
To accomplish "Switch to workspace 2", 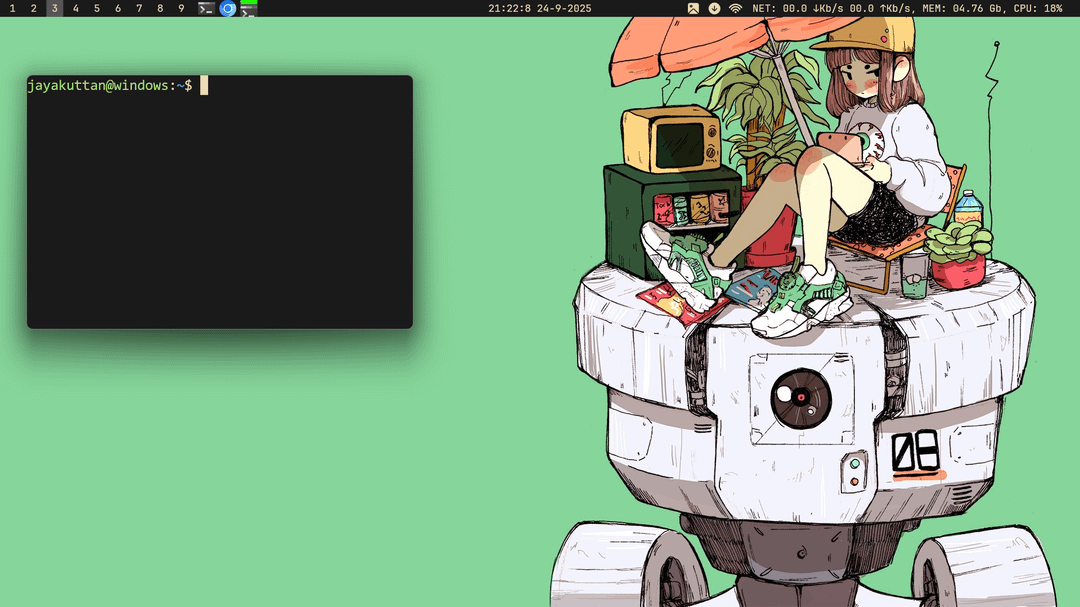I will pyautogui.click(x=33, y=8).
